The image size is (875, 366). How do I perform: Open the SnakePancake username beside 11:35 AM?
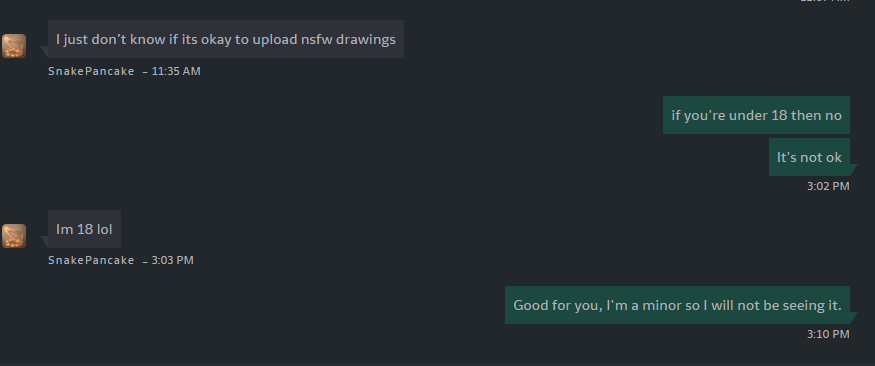(x=91, y=71)
